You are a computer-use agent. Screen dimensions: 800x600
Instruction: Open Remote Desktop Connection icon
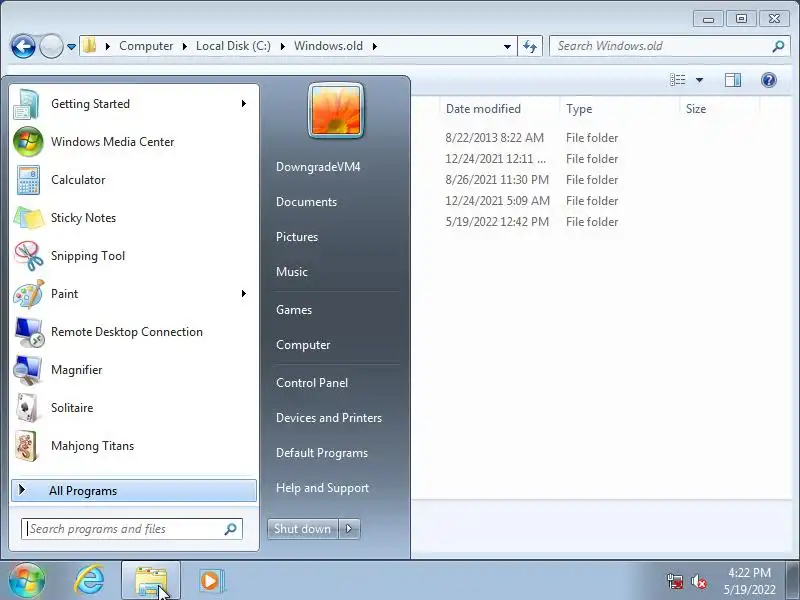click(x=29, y=332)
